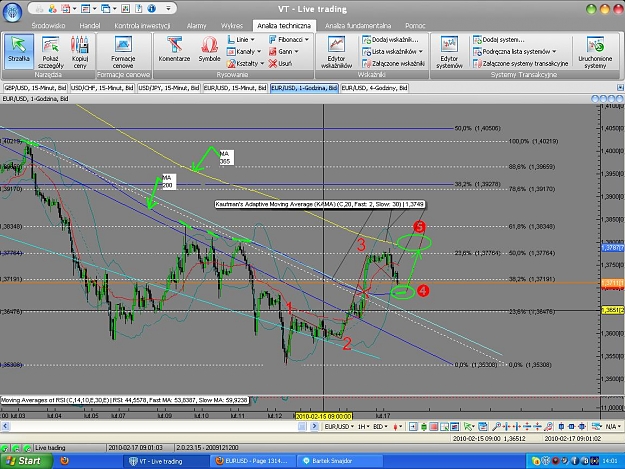625x469 pixels.
Task: Open Edytor systemów
Action: click(449, 52)
